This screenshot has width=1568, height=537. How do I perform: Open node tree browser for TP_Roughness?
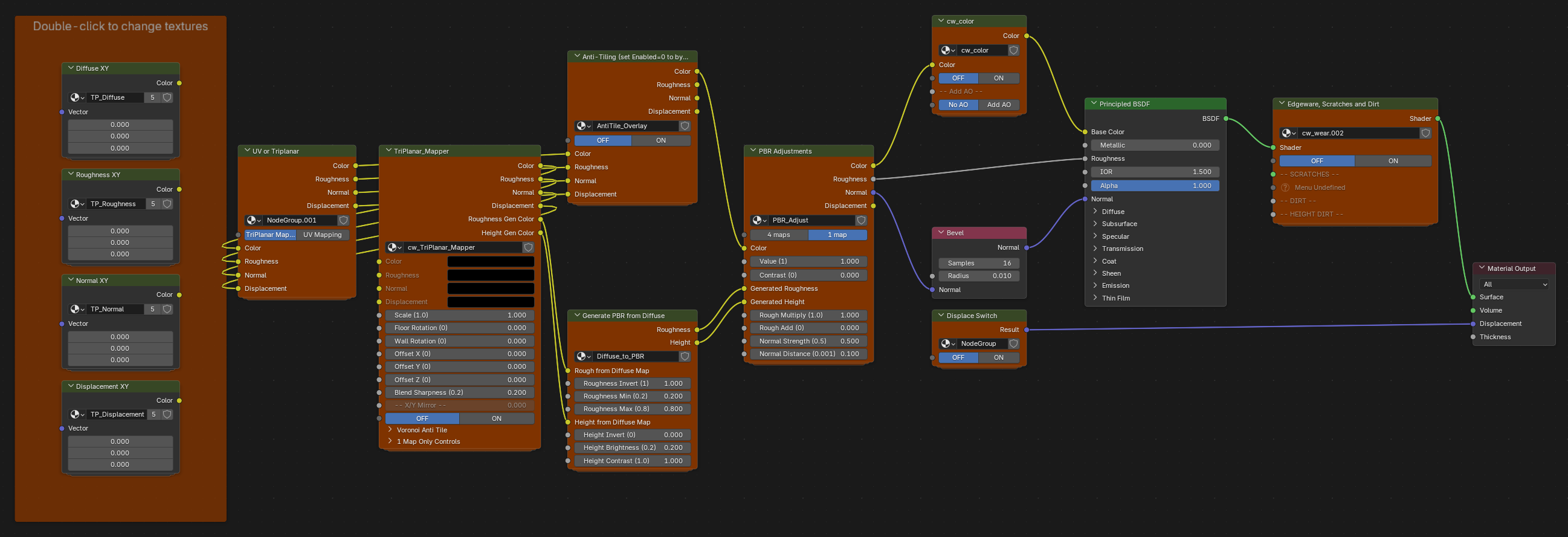77,204
